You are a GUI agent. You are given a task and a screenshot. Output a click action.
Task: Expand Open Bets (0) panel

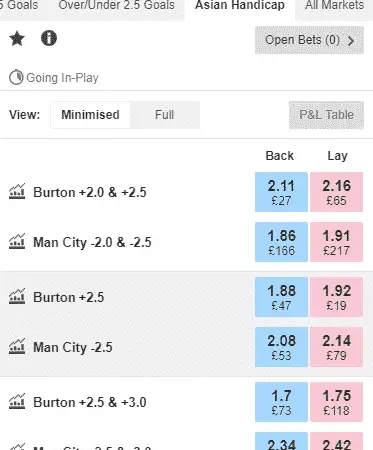[309, 40]
